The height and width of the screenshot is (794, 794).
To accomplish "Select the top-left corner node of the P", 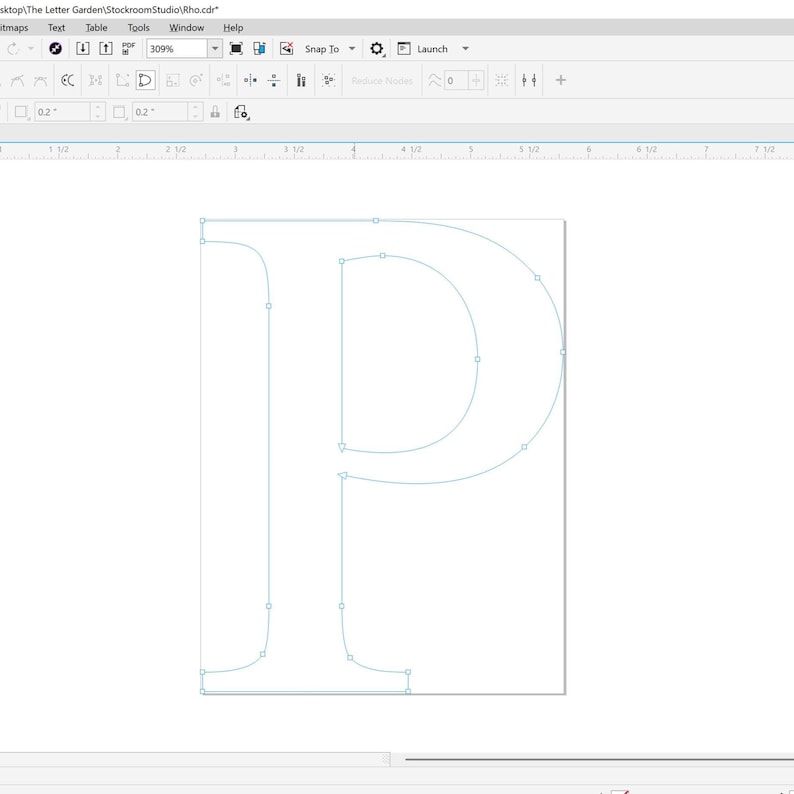I will tap(203, 221).
